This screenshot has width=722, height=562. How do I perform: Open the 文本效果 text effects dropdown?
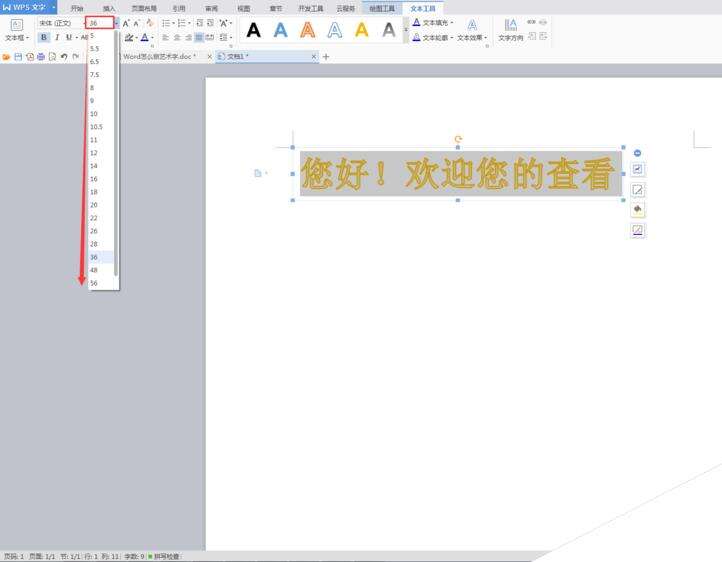click(x=472, y=30)
